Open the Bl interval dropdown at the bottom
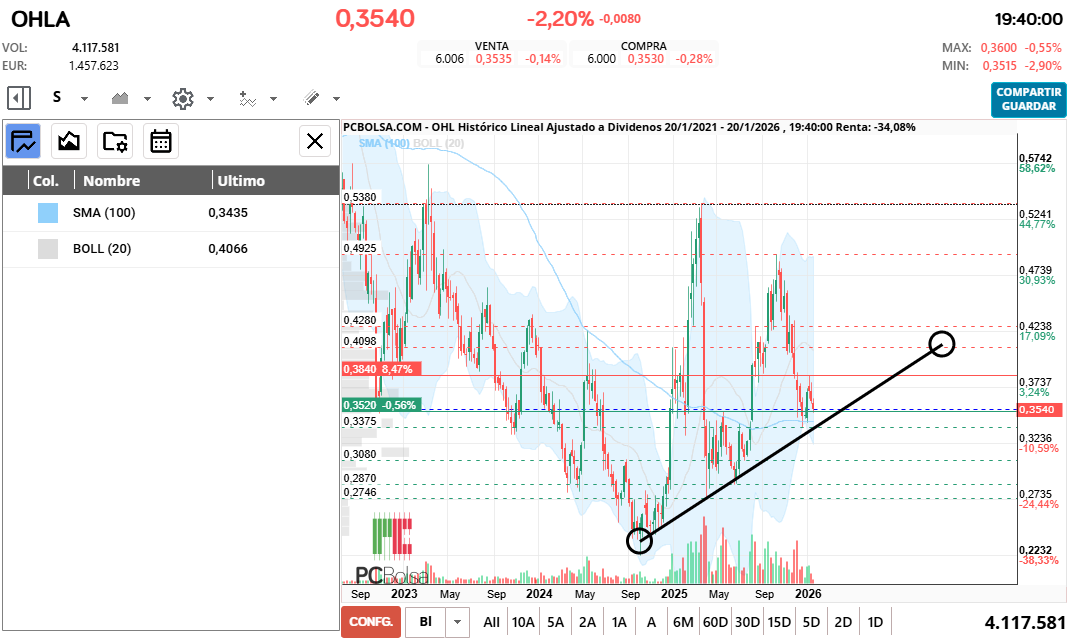The height and width of the screenshot is (643, 1082). pyautogui.click(x=457, y=621)
